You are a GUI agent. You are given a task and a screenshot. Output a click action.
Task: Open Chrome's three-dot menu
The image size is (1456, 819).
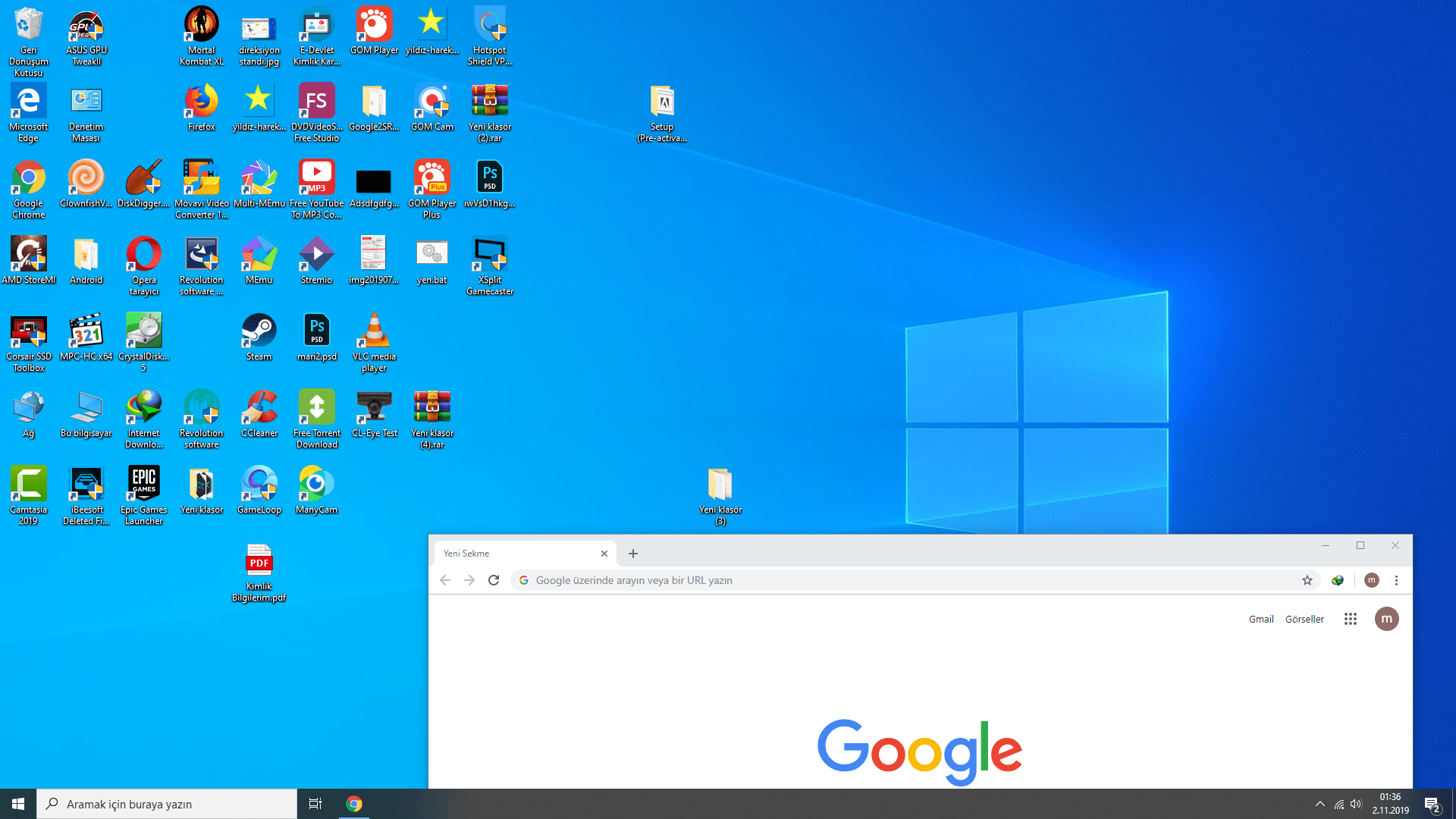(x=1396, y=580)
